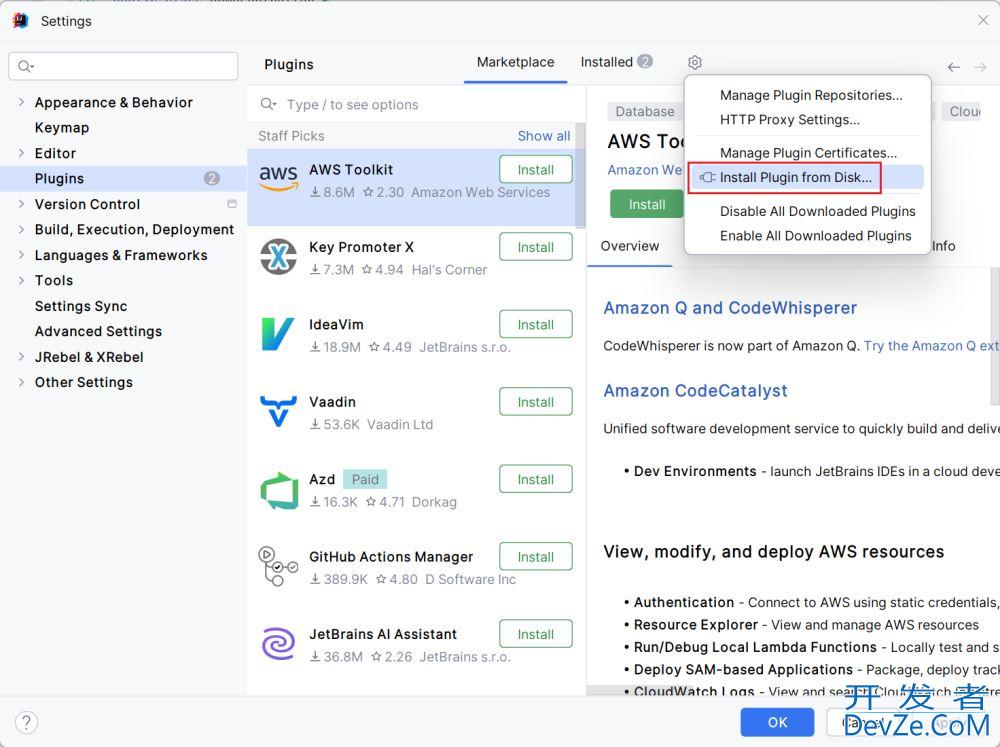Viewport: 1000px width, 747px height.
Task: Click the magnifier icon in settings search box
Action: (x=26, y=66)
